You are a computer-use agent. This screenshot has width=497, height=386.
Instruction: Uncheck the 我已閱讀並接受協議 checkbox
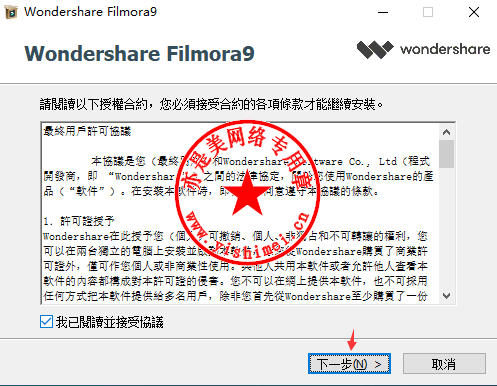point(46,322)
